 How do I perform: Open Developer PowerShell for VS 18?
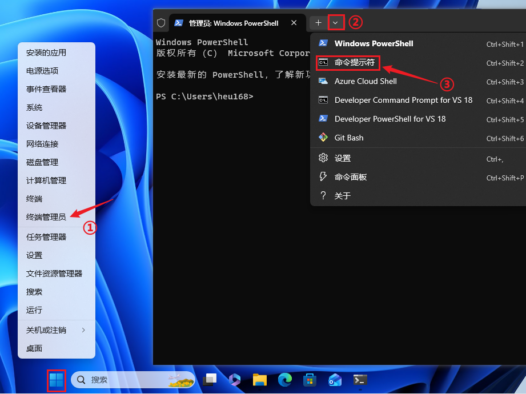(x=418, y=119)
